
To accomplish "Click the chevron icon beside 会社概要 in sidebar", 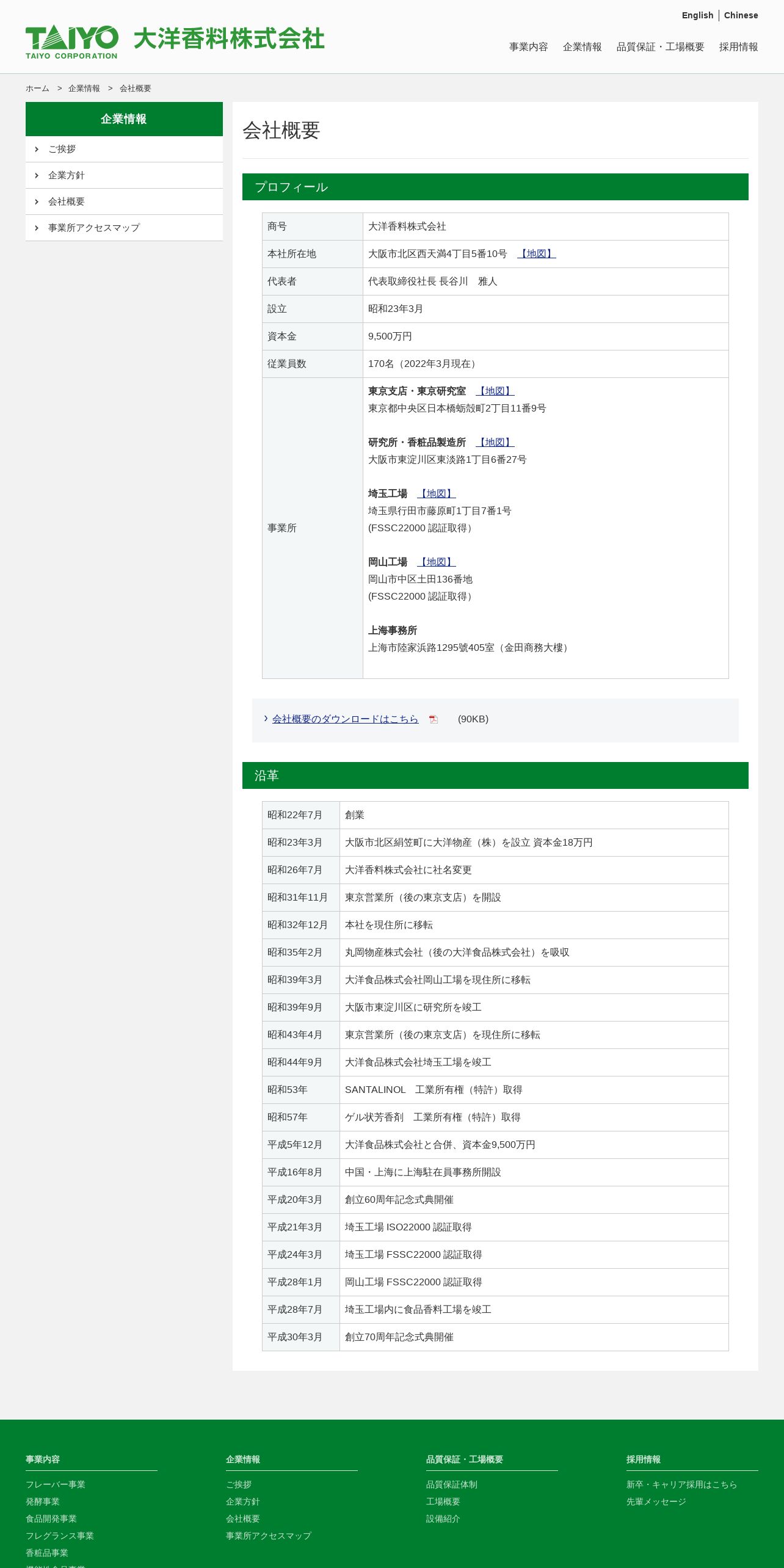I will coord(37,201).
